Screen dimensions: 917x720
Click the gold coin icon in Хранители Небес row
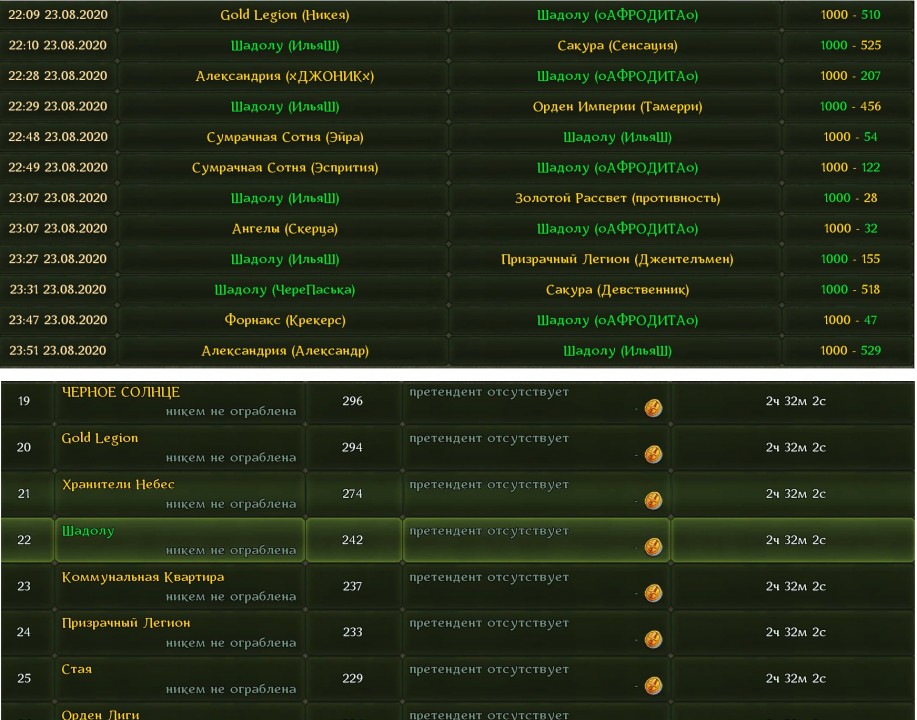653,499
